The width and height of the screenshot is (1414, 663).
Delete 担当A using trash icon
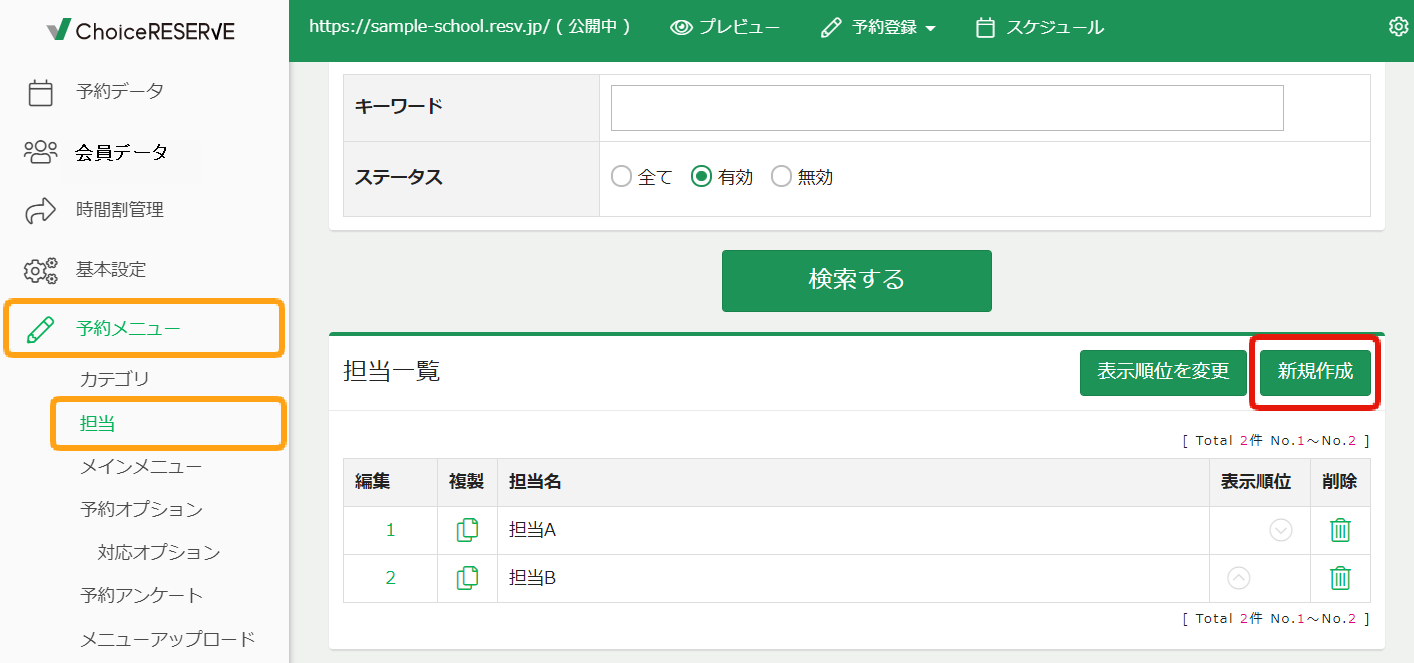pyautogui.click(x=1340, y=530)
